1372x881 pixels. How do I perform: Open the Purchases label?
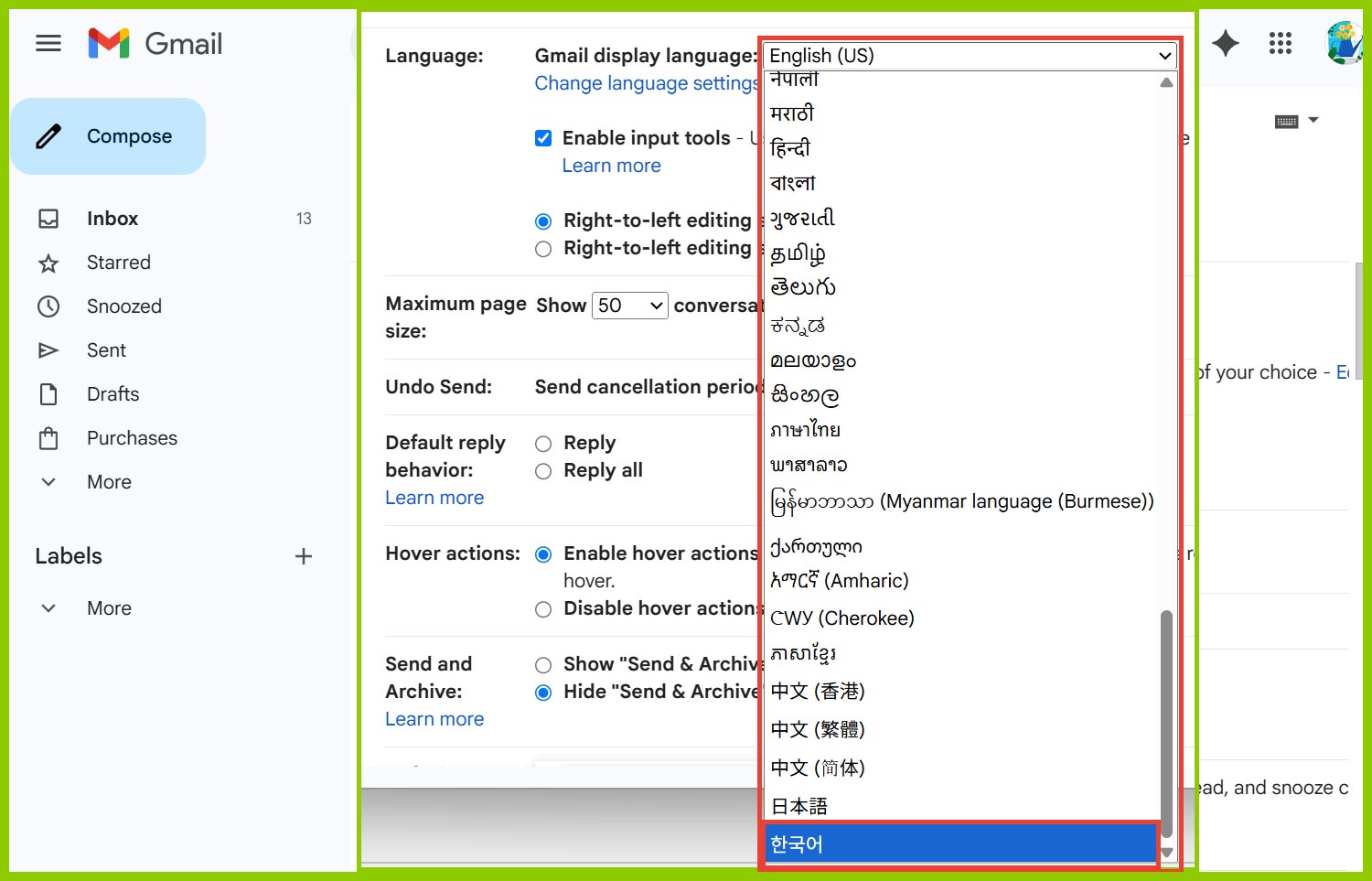point(132,438)
